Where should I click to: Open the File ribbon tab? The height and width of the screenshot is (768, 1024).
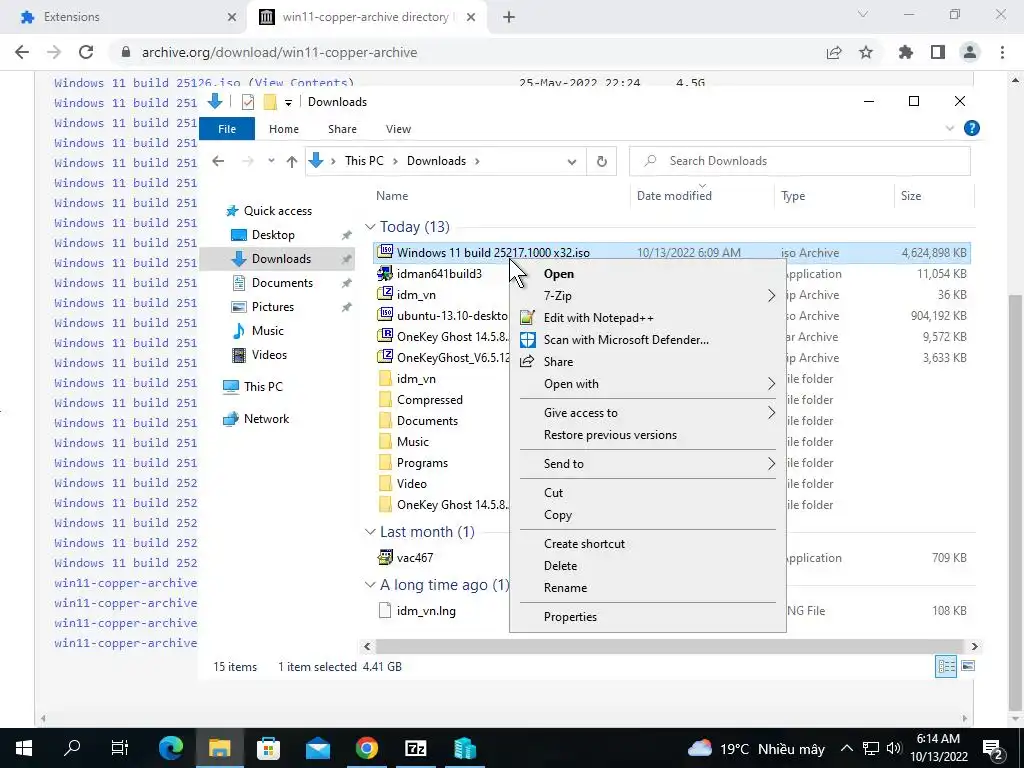227,129
